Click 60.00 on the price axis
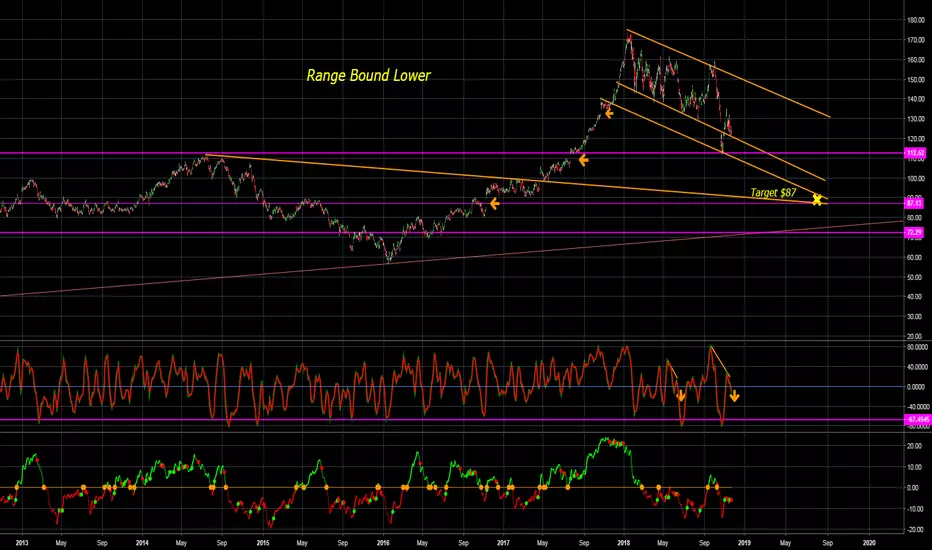 pyautogui.click(x=915, y=257)
